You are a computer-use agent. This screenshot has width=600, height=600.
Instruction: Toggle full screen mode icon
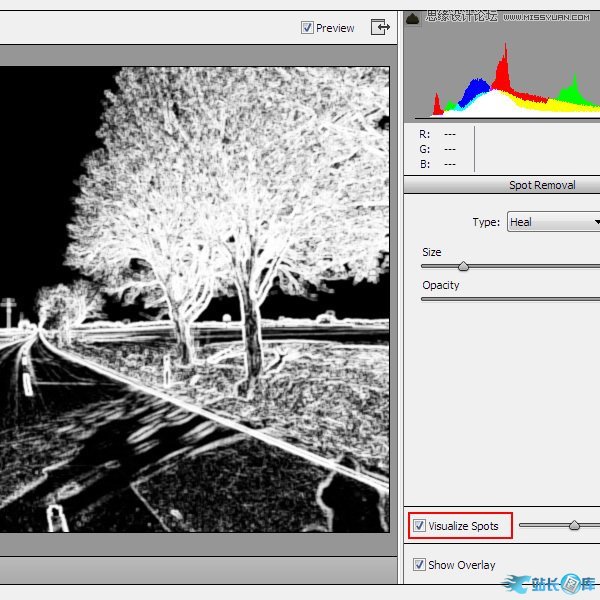(380, 27)
